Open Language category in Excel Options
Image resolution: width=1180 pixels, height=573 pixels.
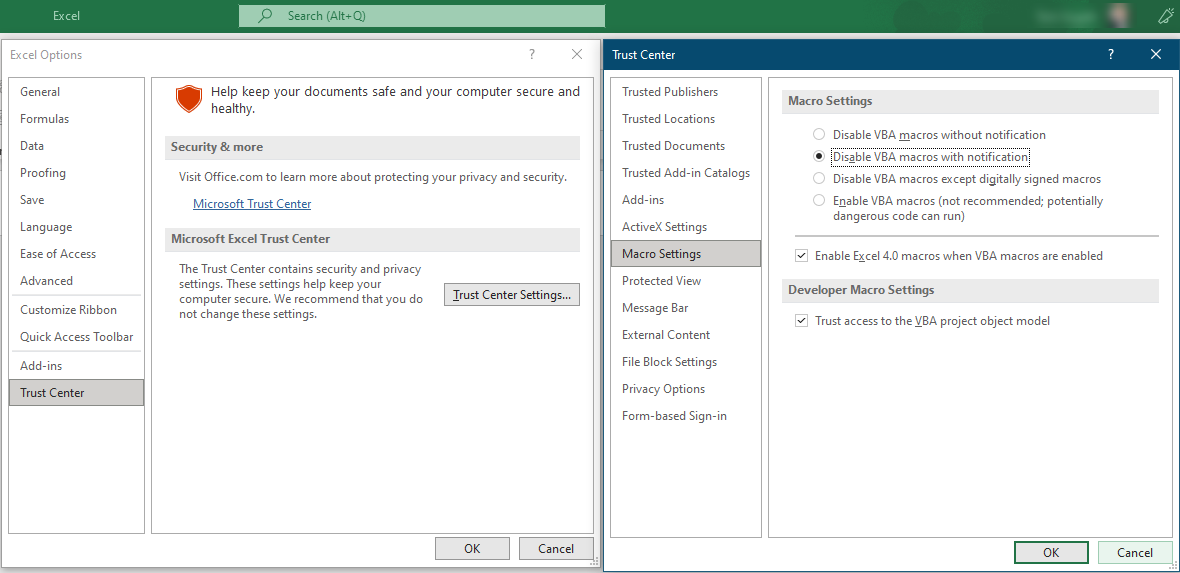[76, 227]
